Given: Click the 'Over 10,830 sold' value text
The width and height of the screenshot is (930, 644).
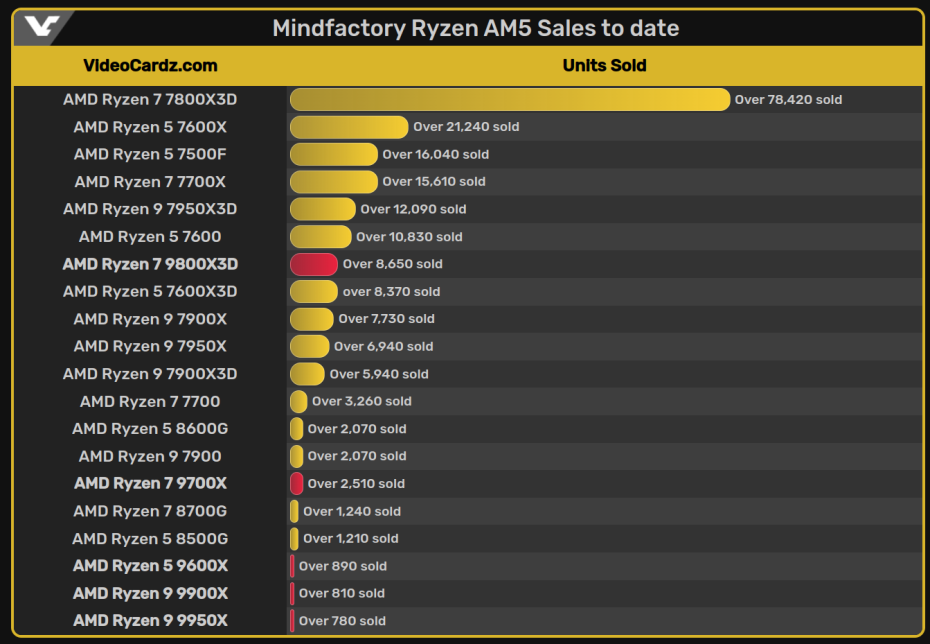Looking at the screenshot, I should 409,237.
